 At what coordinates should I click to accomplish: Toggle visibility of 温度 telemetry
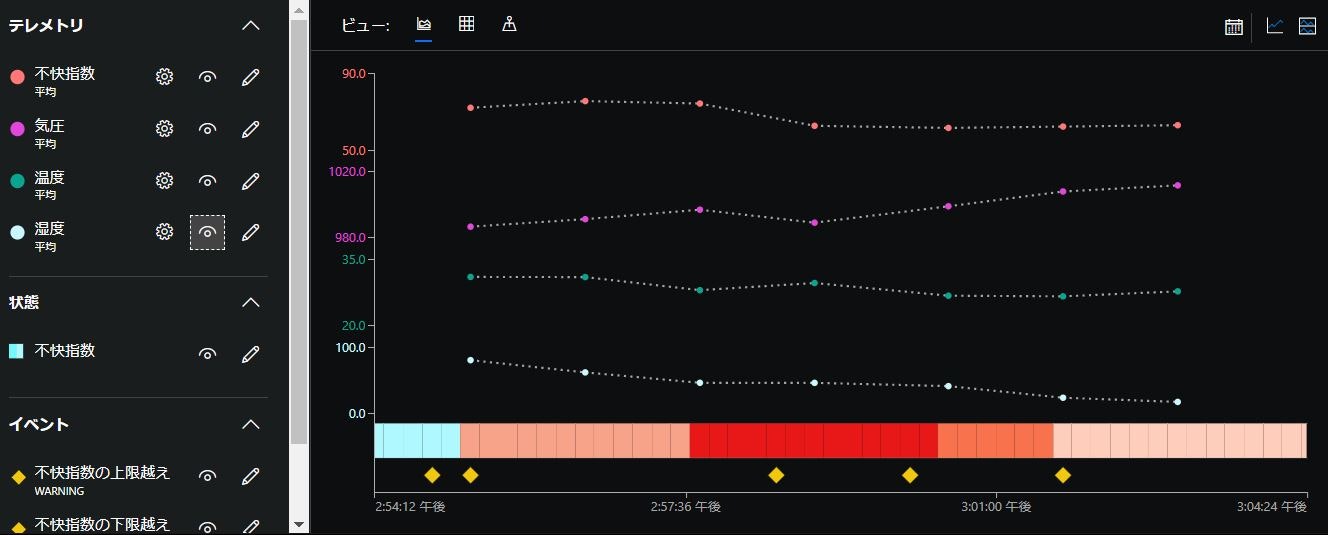(208, 180)
